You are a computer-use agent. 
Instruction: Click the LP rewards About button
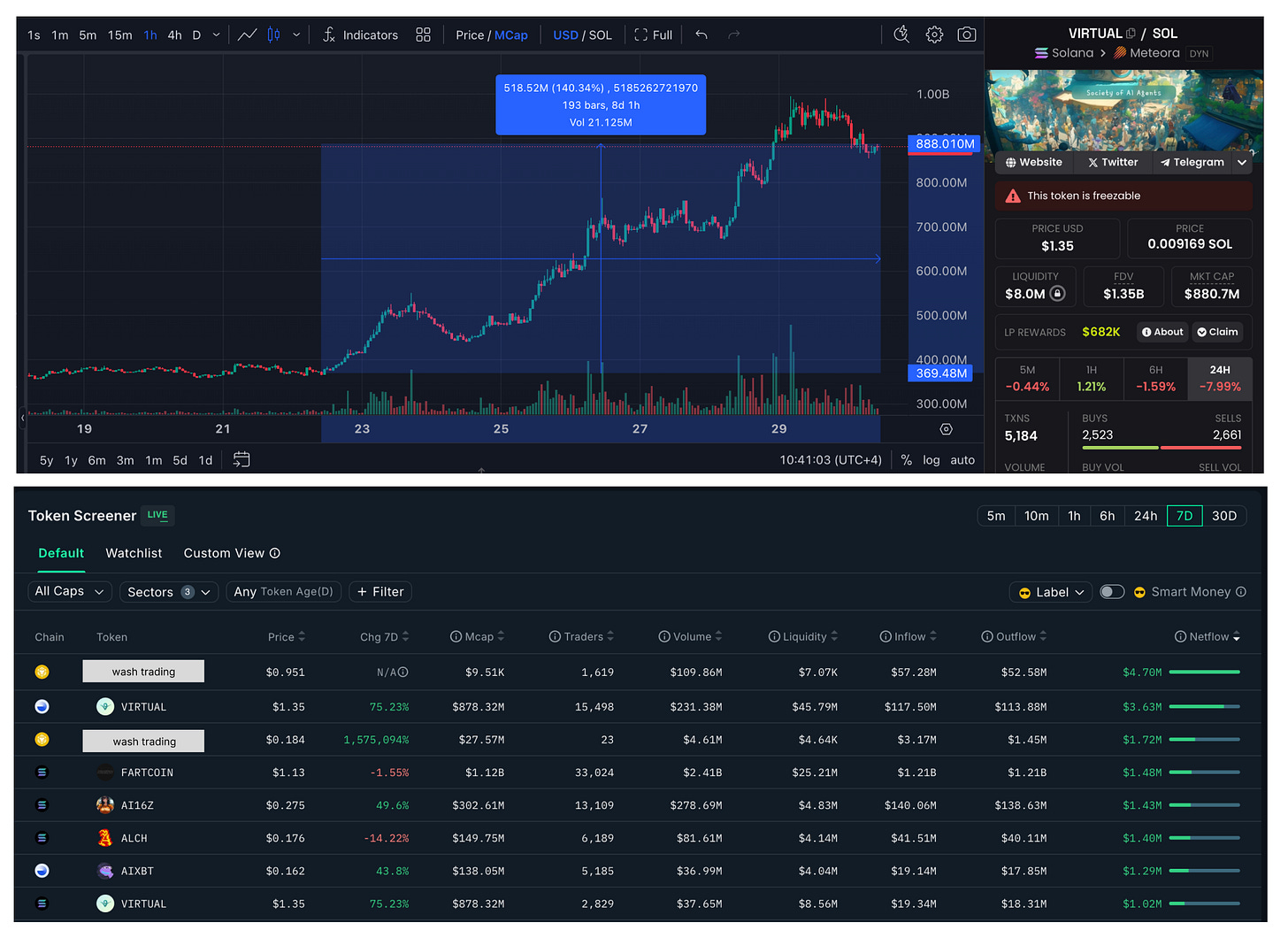1162,332
